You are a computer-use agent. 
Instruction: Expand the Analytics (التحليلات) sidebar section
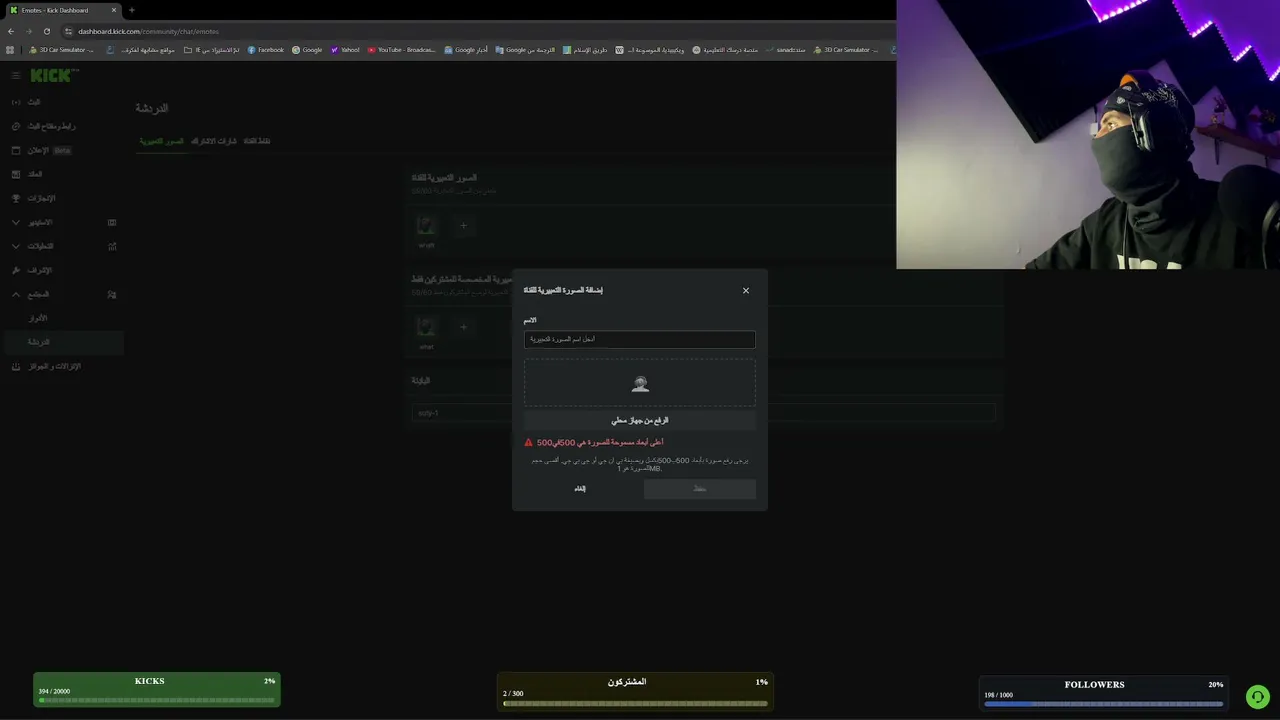[x=62, y=246]
